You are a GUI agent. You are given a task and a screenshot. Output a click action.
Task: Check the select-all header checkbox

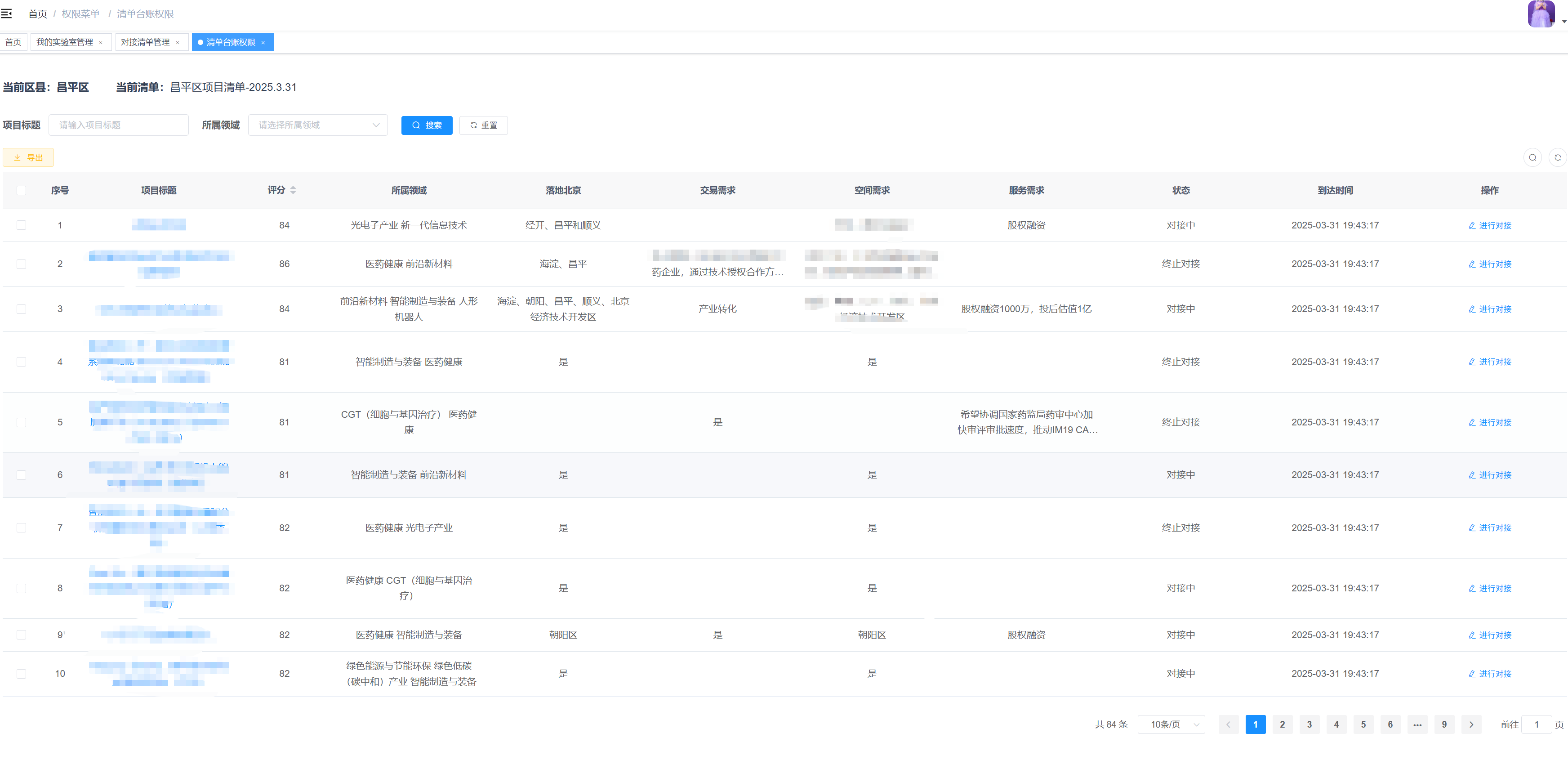[21, 191]
